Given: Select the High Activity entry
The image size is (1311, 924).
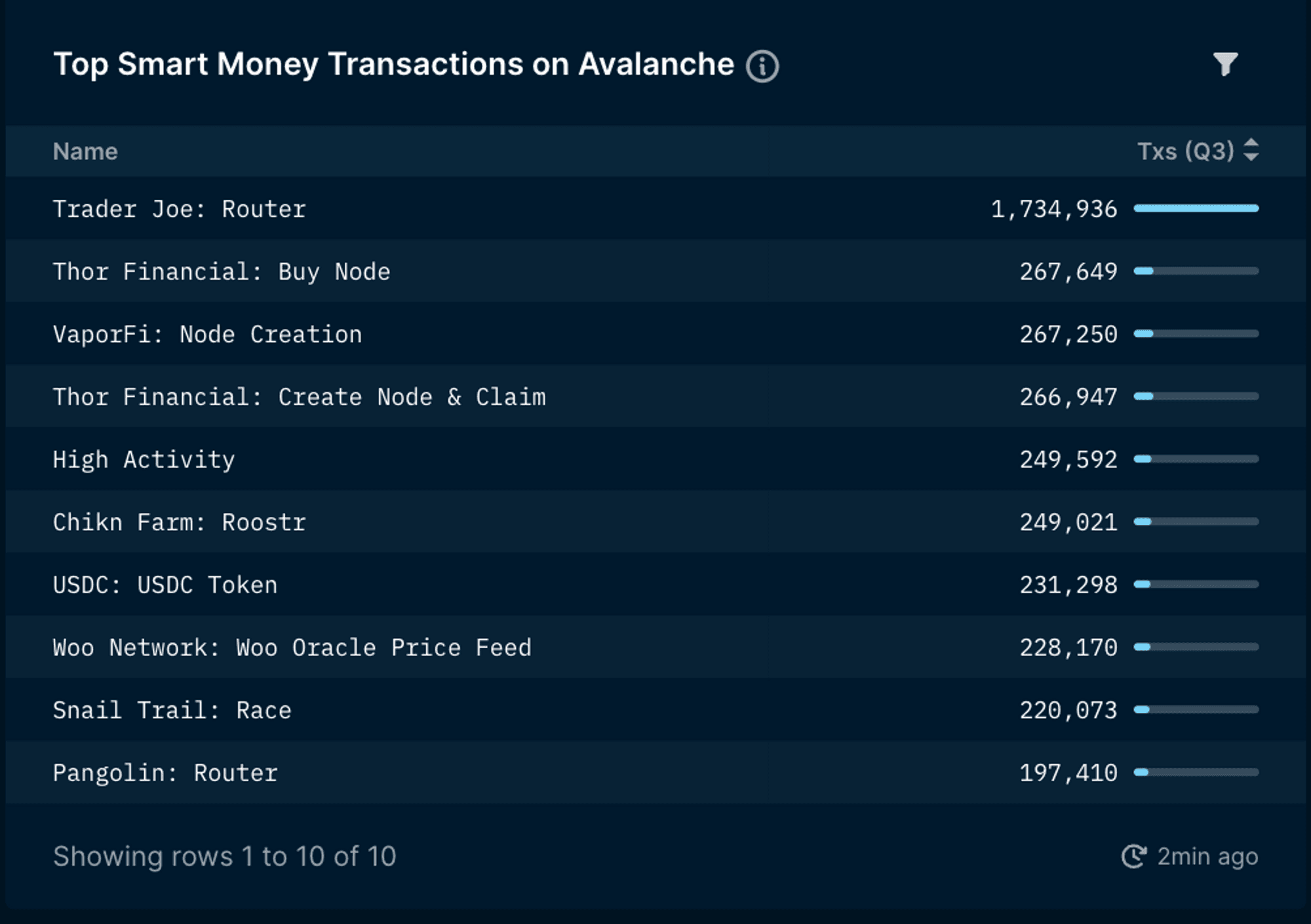Looking at the screenshot, I should pyautogui.click(x=655, y=459).
